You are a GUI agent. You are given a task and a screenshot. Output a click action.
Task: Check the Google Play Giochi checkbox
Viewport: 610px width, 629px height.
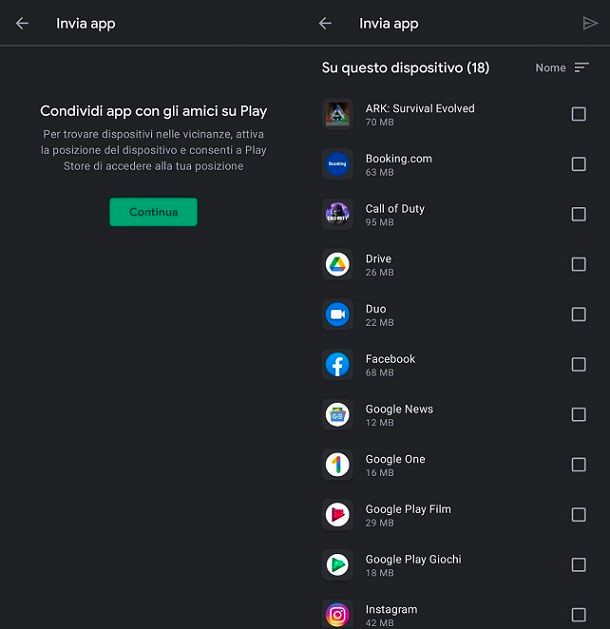pyautogui.click(x=578, y=565)
